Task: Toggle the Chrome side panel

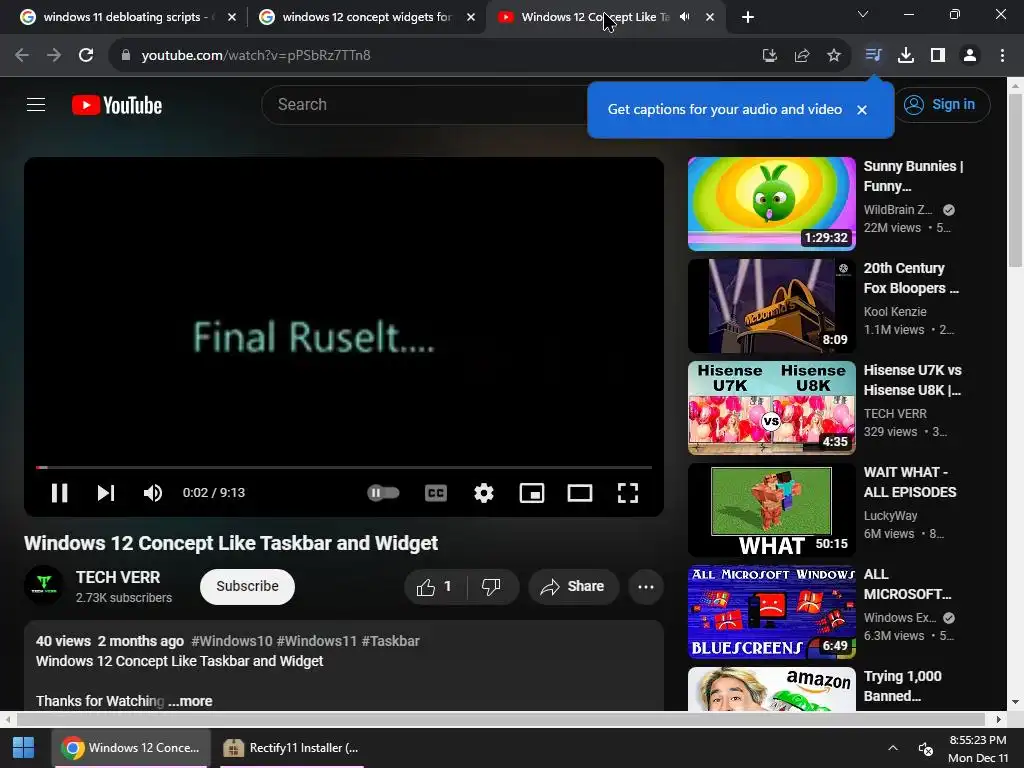Action: [x=938, y=56]
